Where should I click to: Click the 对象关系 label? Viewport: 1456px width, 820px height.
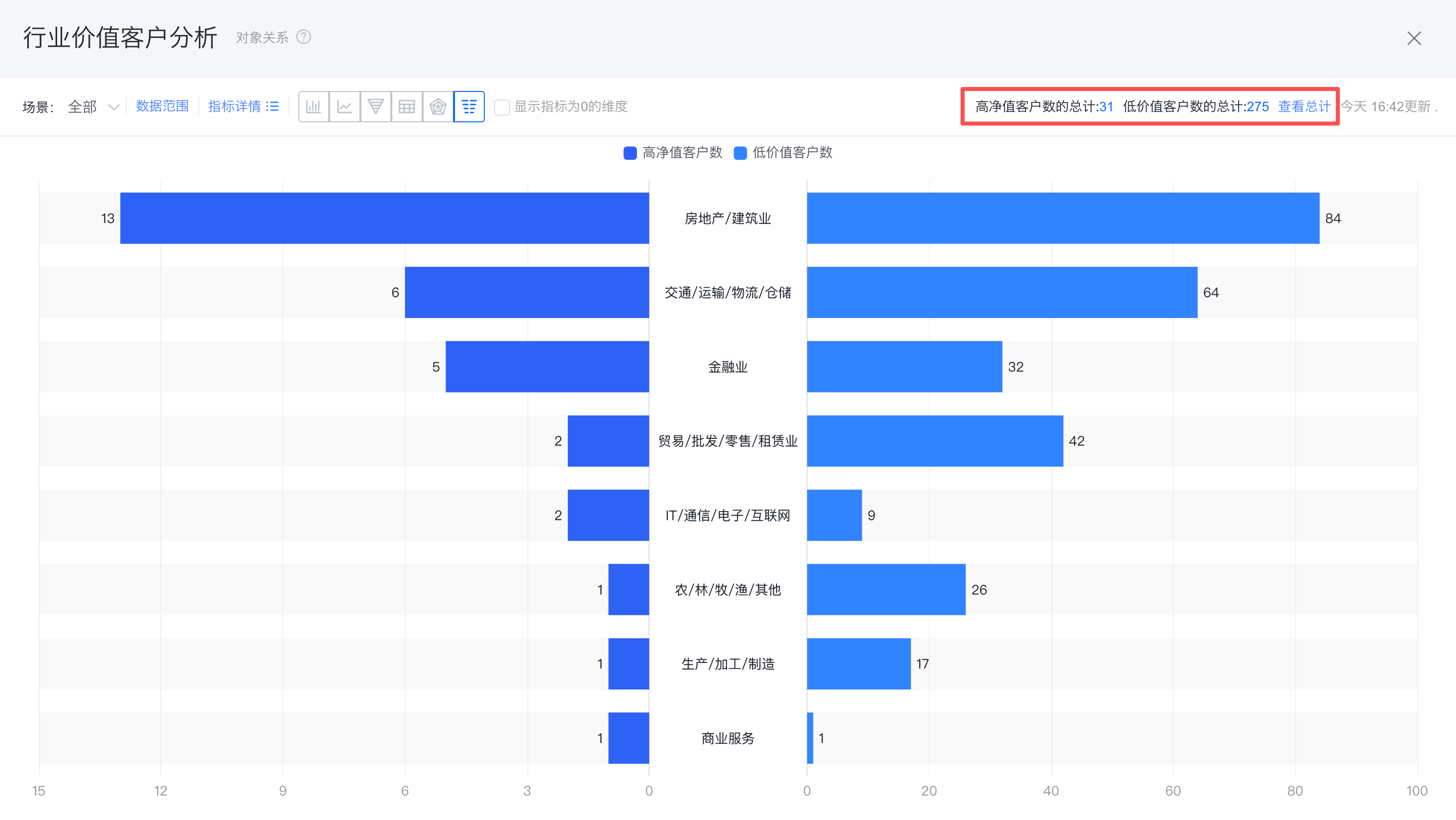pyautogui.click(x=262, y=37)
